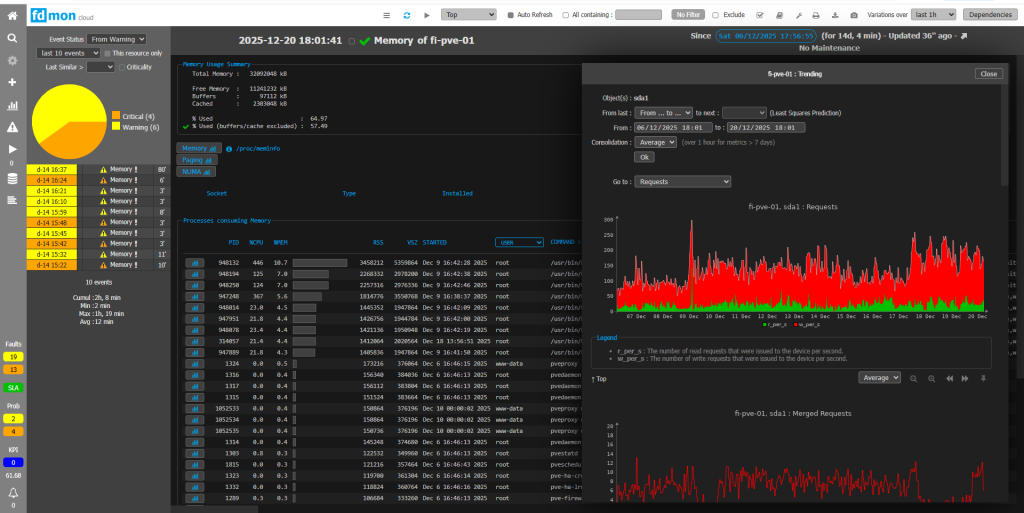The width and height of the screenshot is (1024, 513).
Task: Click the database stack icon in sidebar
Action: pos(12,179)
